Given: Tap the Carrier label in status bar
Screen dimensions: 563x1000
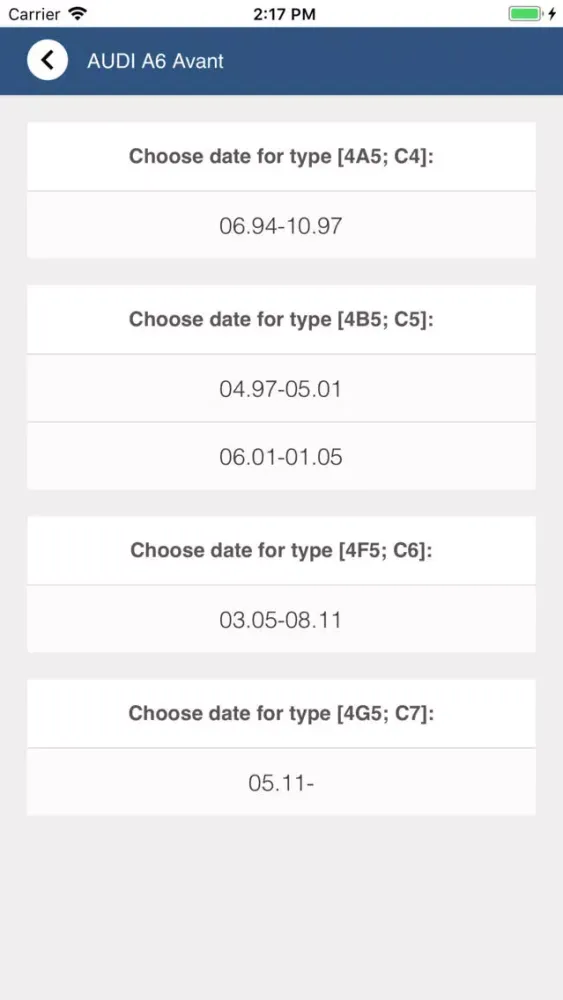Looking at the screenshot, I should [34, 13].
